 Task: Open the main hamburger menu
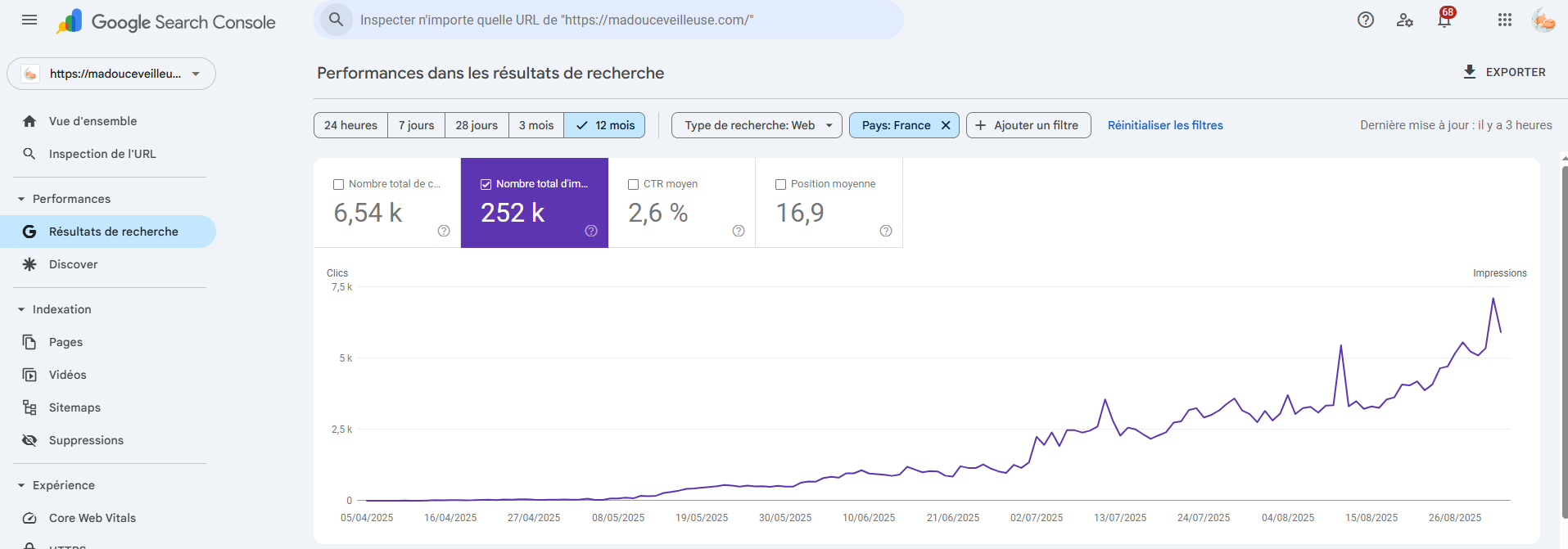pos(29,20)
